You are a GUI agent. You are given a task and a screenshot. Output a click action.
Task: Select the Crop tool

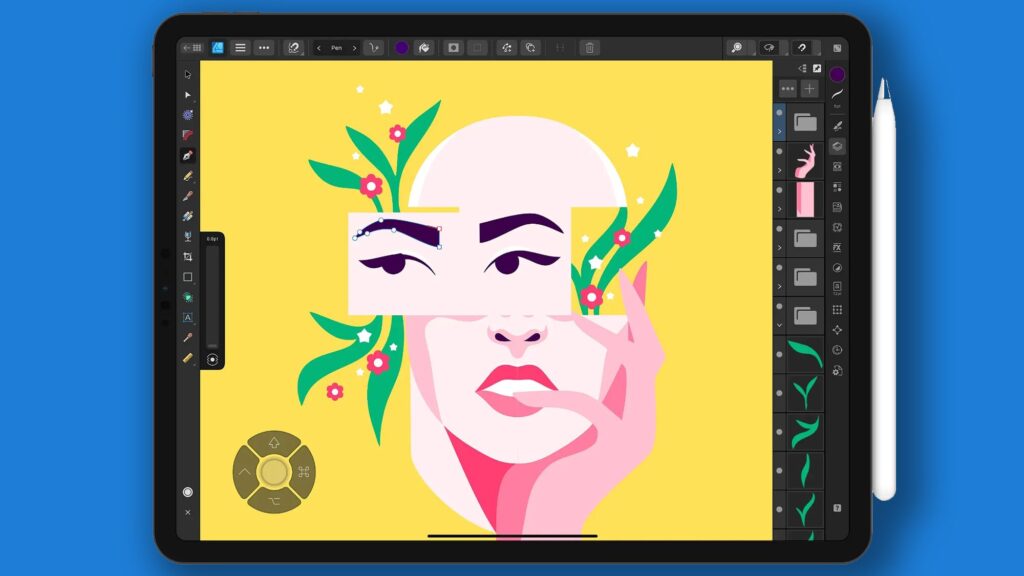(x=188, y=257)
